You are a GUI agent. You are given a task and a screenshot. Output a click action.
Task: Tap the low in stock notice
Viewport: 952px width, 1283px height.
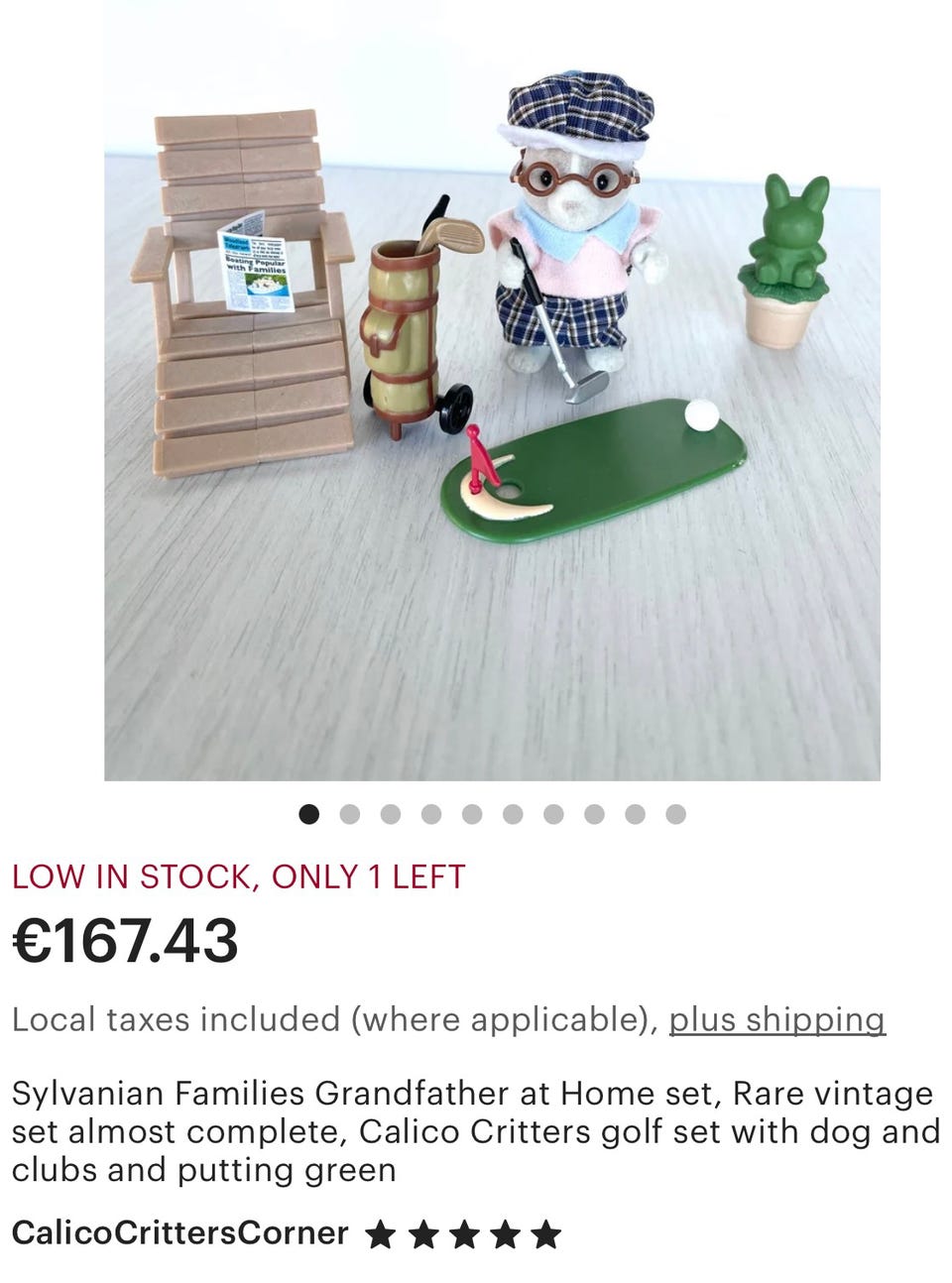pos(238,876)
